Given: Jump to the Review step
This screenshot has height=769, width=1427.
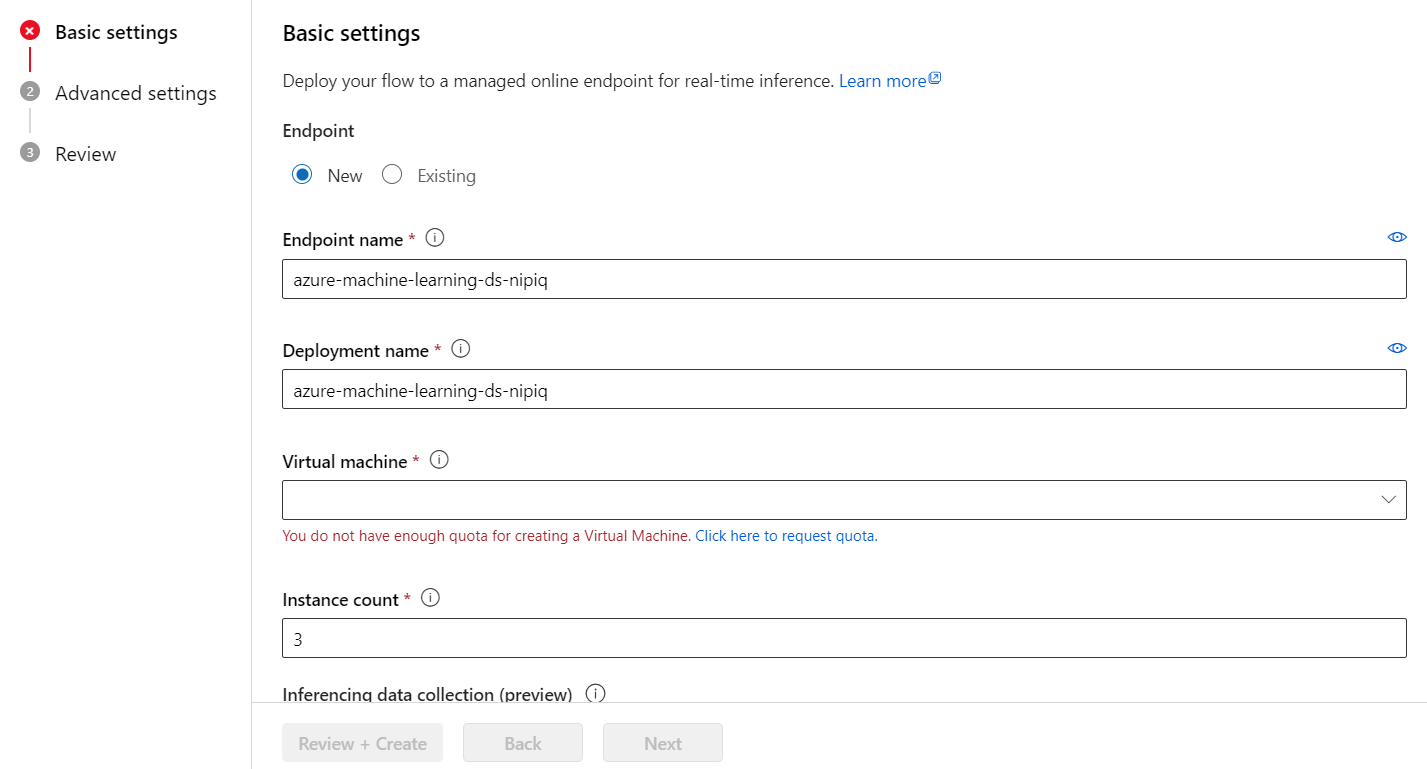Looking at the screenshot, I should pos(86,153).
